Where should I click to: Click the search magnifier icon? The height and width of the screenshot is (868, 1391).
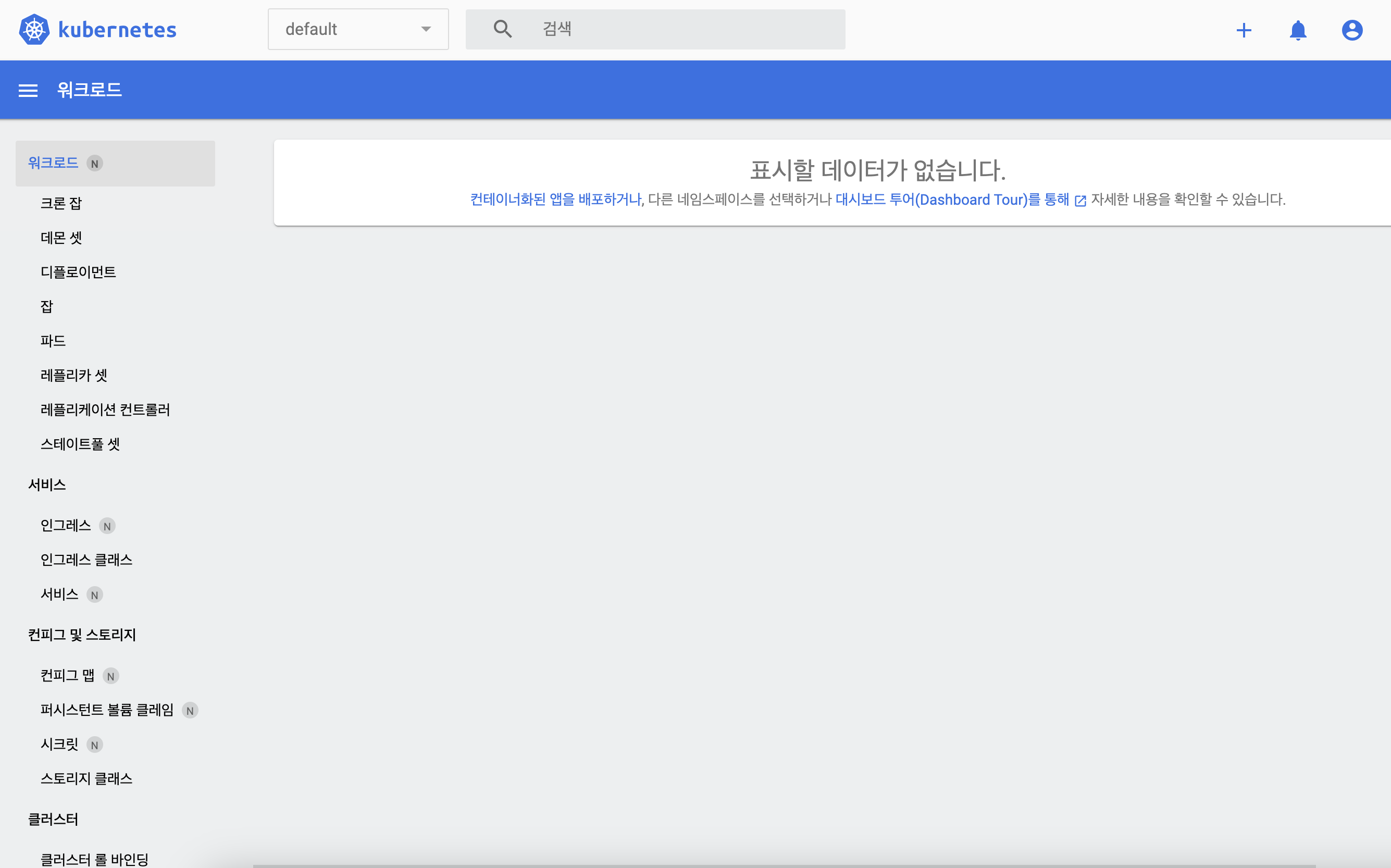[503, 29]
